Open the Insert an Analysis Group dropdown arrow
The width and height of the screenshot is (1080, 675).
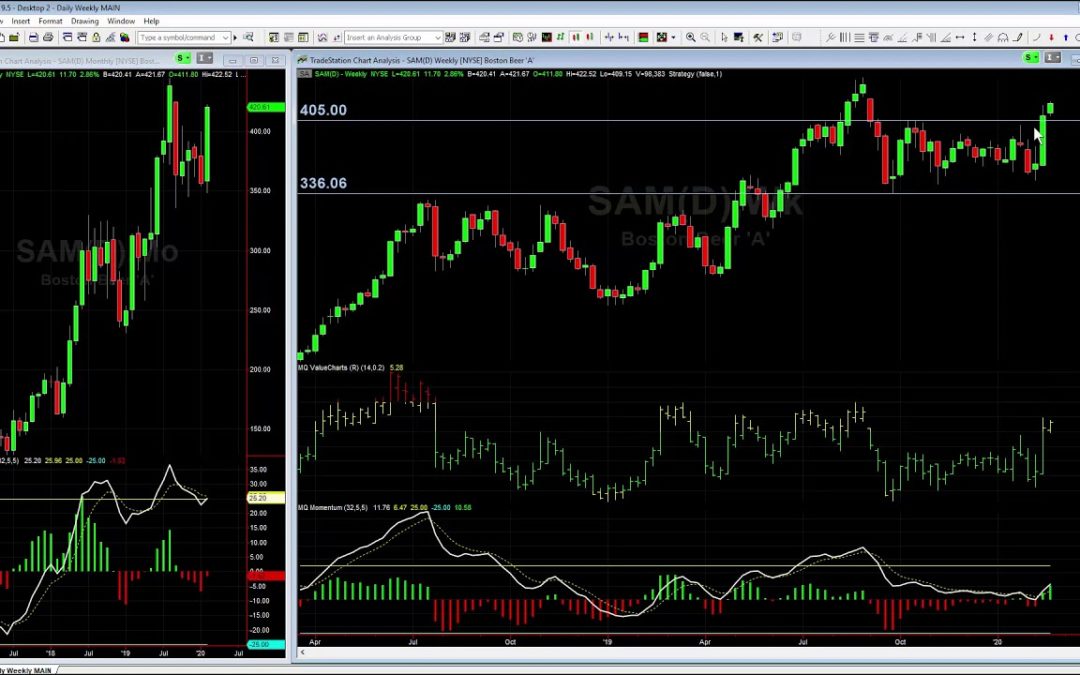[437, 37]
